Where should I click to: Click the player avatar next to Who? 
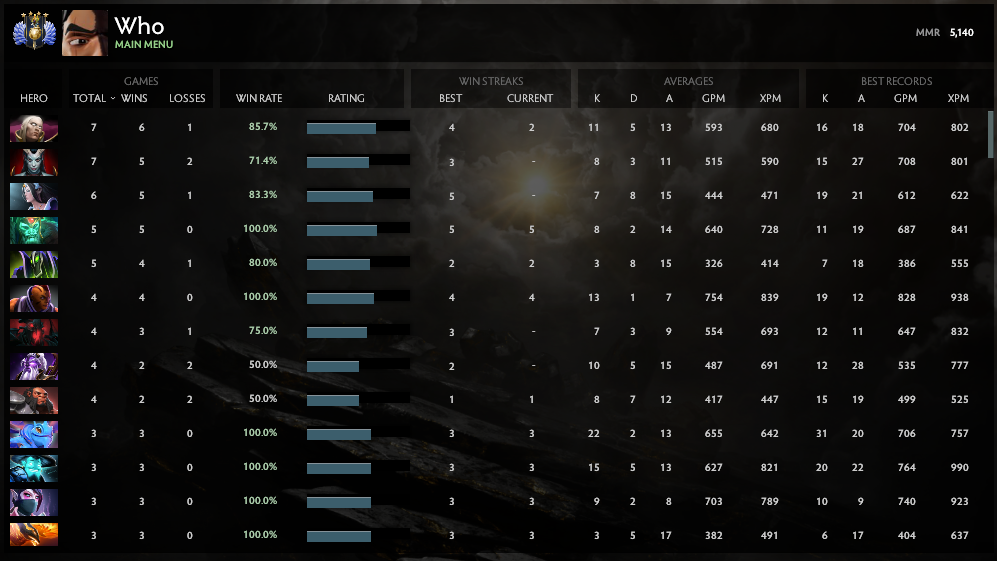(85, 33)
